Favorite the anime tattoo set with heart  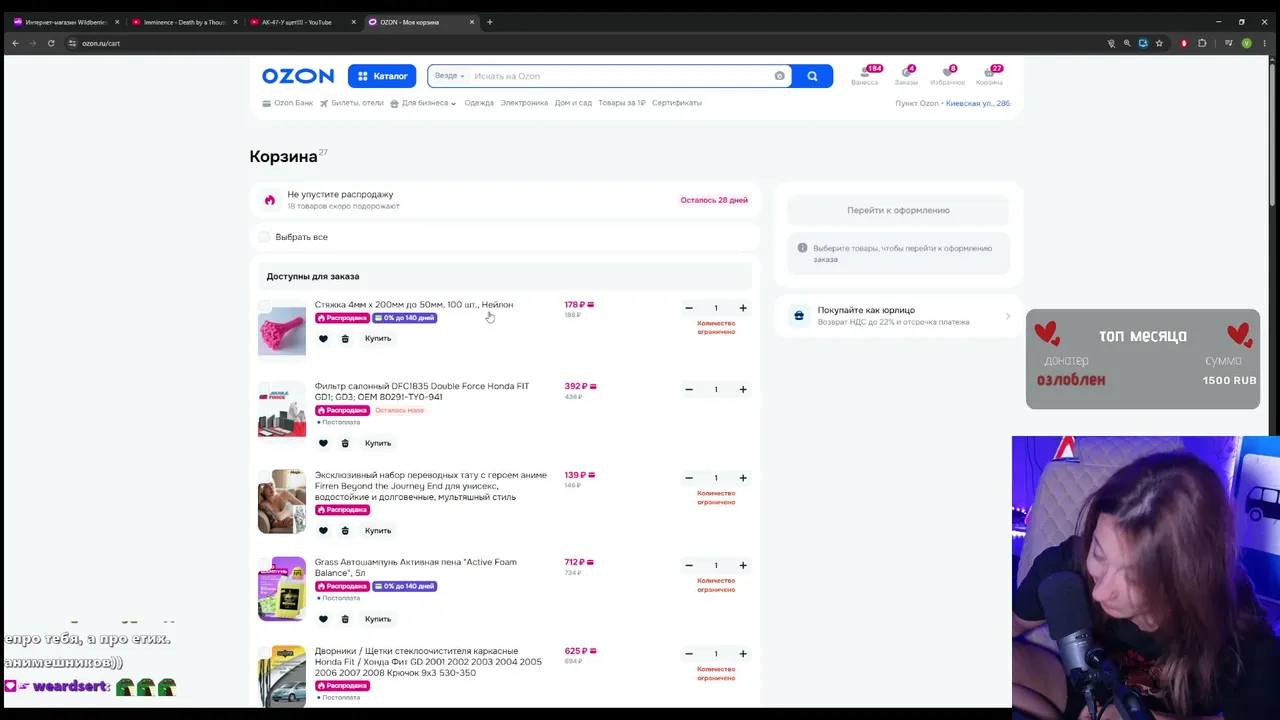point(323,531)
